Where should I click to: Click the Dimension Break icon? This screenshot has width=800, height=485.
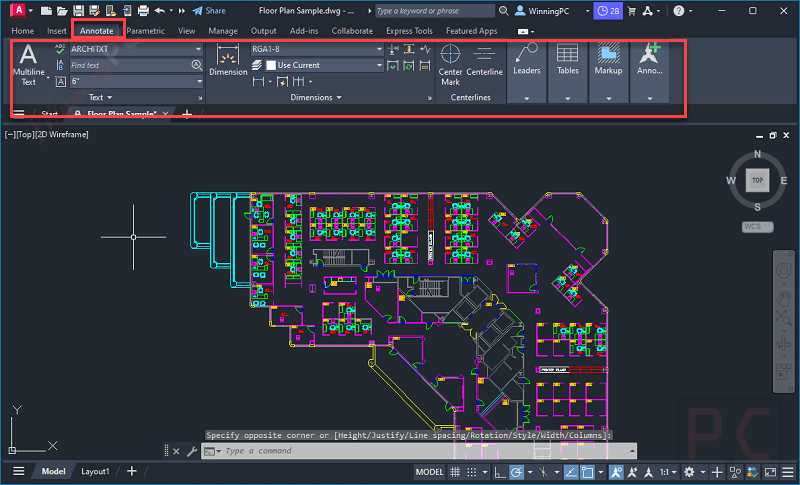[x=393, y=49]
